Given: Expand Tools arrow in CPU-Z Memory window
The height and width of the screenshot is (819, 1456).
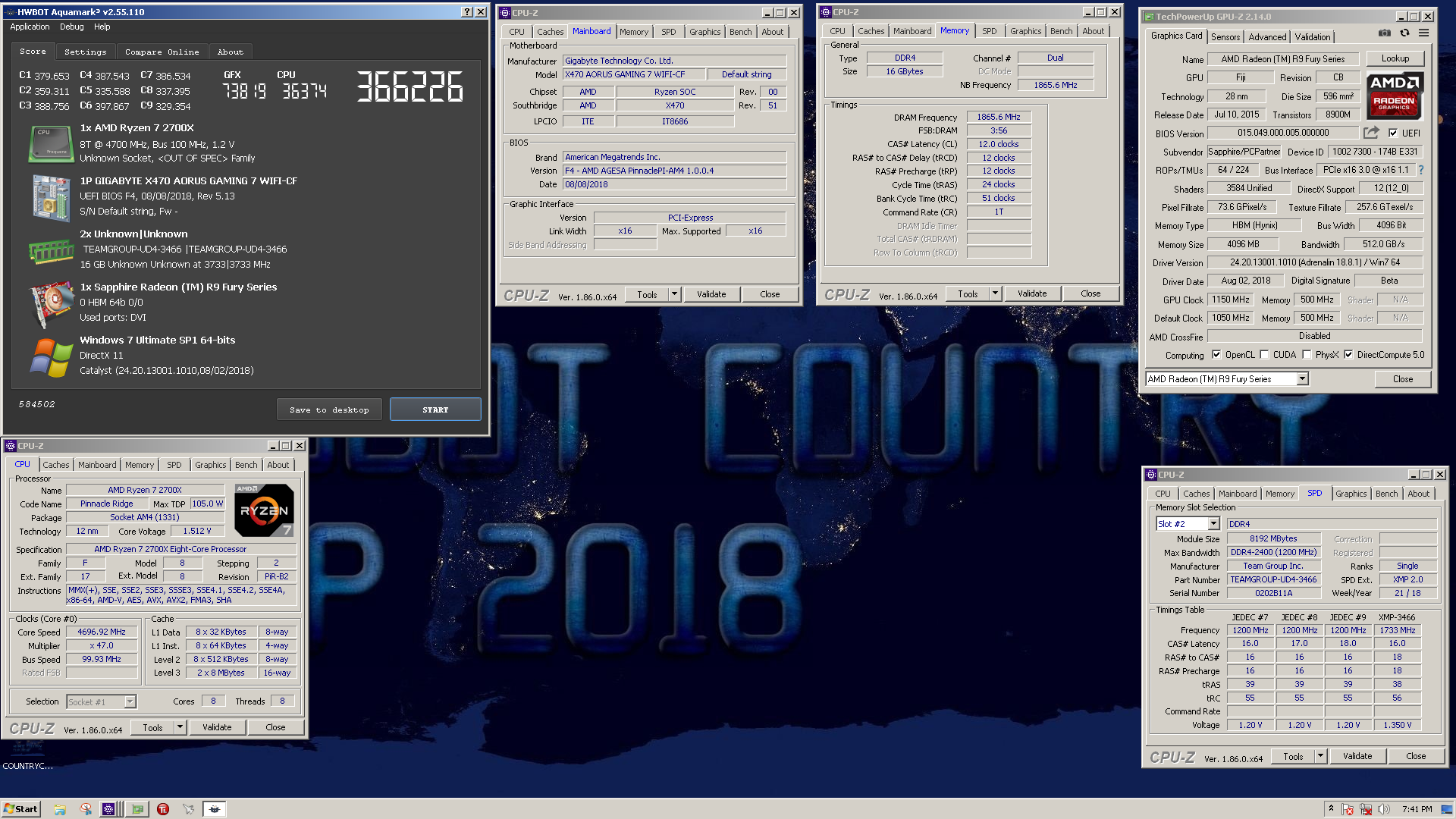Looking at the screenshot, I should (x=995, y=293).
